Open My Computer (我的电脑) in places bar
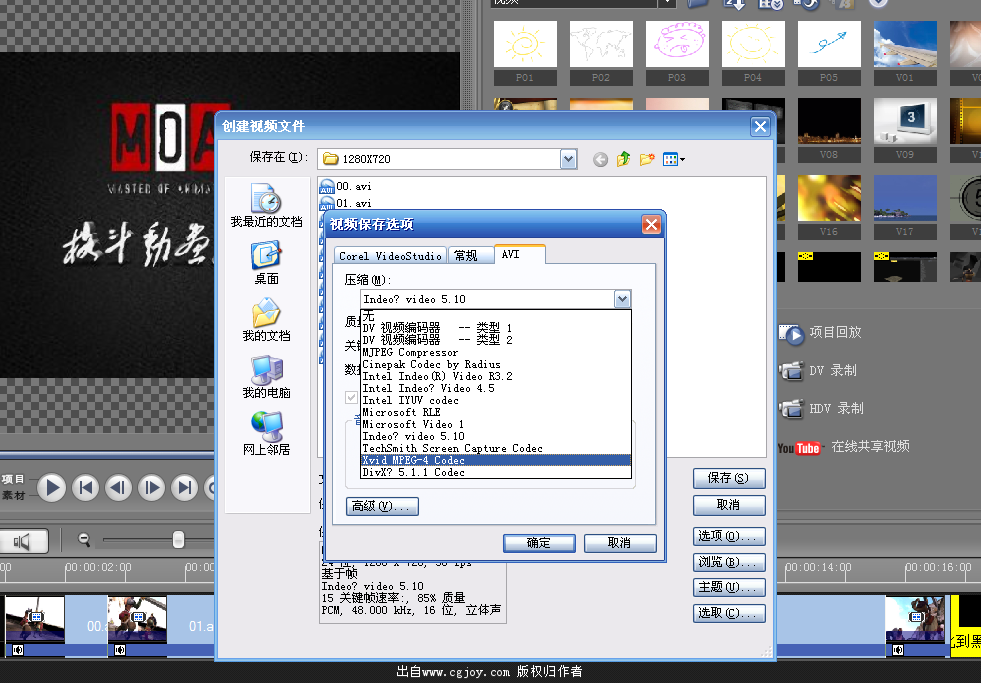The image size is (981, 683). (267, 377)
